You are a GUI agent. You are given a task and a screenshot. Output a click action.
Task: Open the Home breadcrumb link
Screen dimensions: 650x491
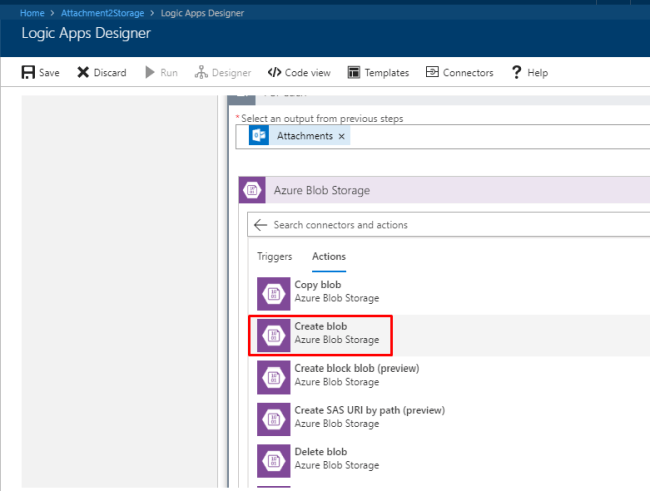pos(32,13)
